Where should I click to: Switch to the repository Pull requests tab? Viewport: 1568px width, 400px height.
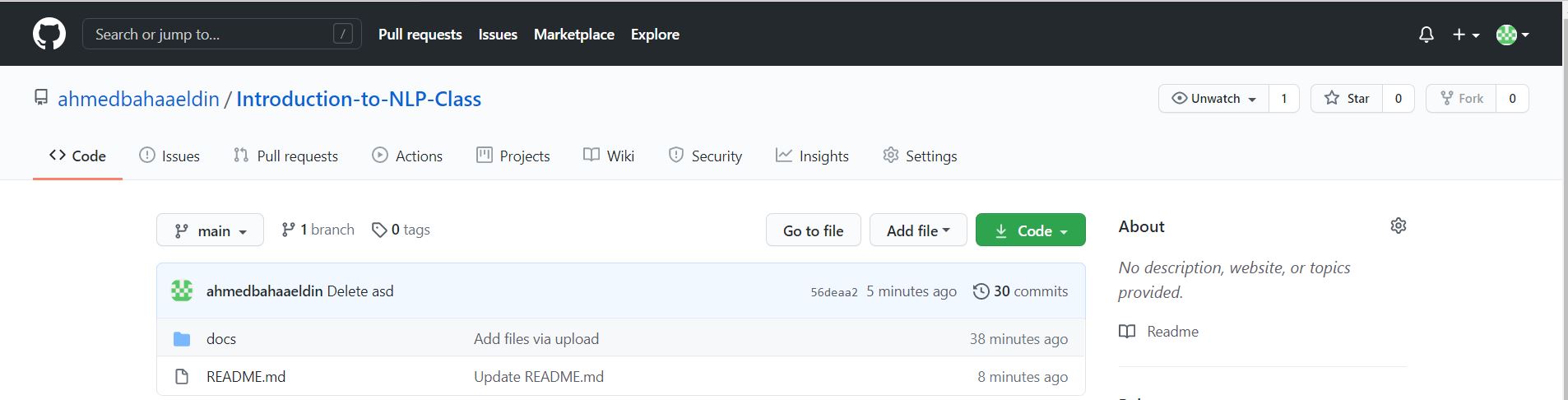pyautogui.click(x=285, y=156)
